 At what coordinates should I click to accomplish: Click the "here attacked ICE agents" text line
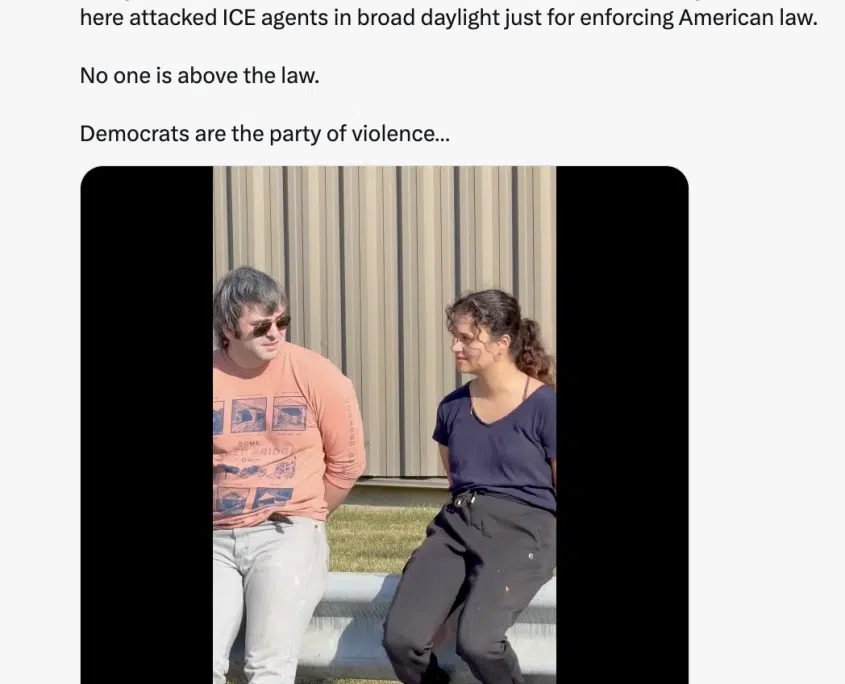pos(449,18)
